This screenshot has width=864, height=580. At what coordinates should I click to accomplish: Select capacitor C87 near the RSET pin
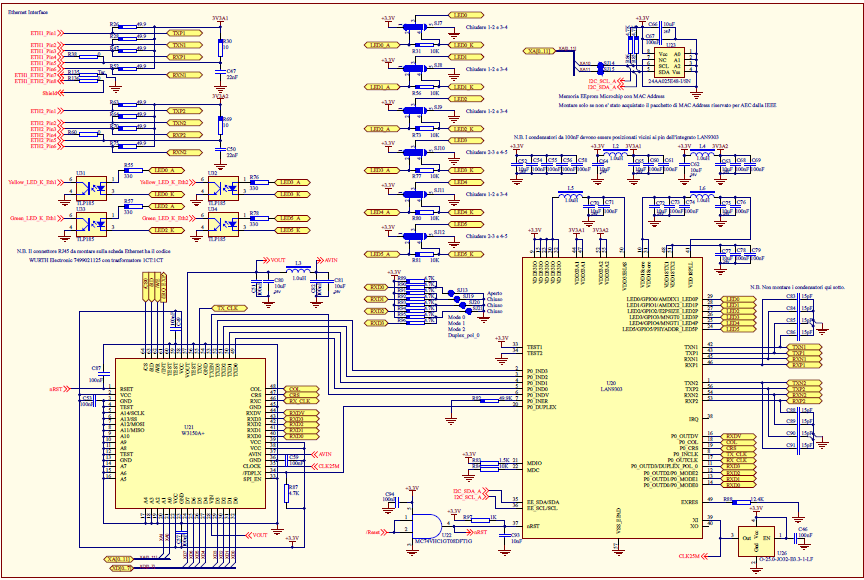pyautogui.click(x=105, y=375)
